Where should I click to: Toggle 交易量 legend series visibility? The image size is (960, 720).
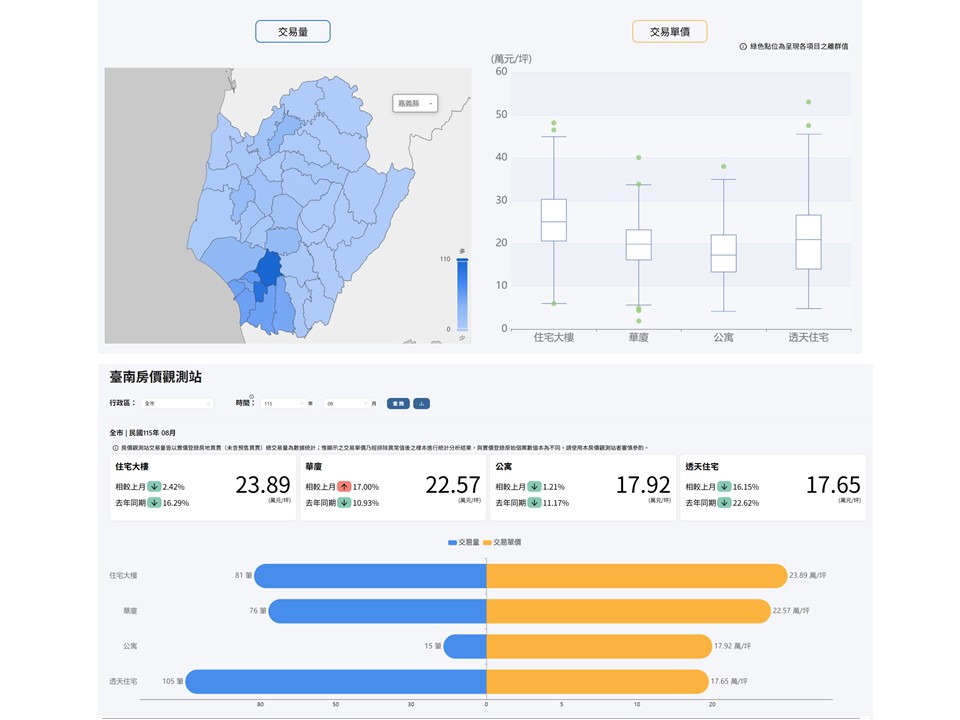click(463, 542)
